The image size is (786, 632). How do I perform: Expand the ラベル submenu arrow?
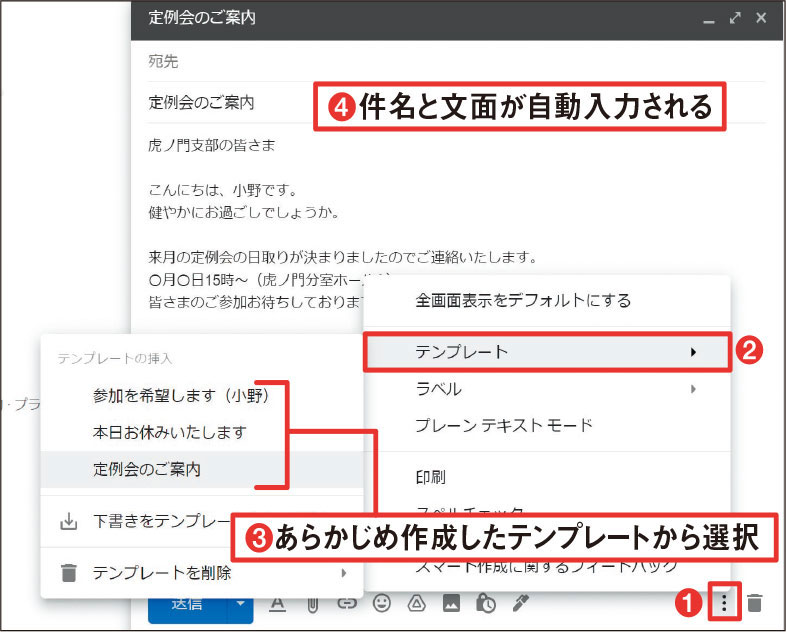point(693,389)
